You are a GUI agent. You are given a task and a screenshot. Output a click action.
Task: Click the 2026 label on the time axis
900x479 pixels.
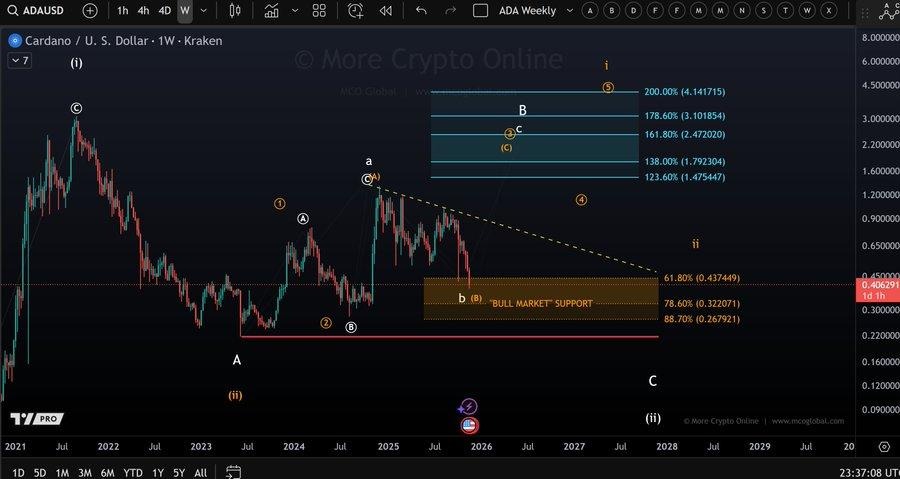coord(481,446)
